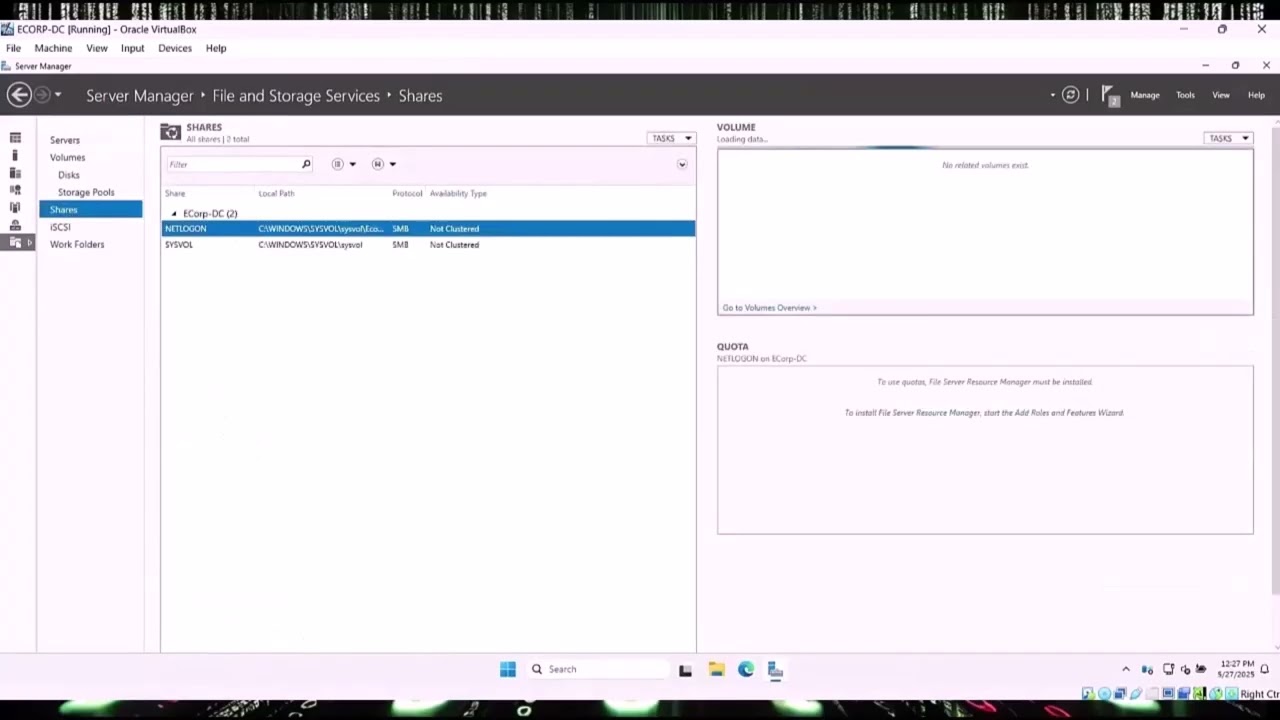Open the Windows Start button
This screenshot has width=1280, height=720.
point(508,669)
